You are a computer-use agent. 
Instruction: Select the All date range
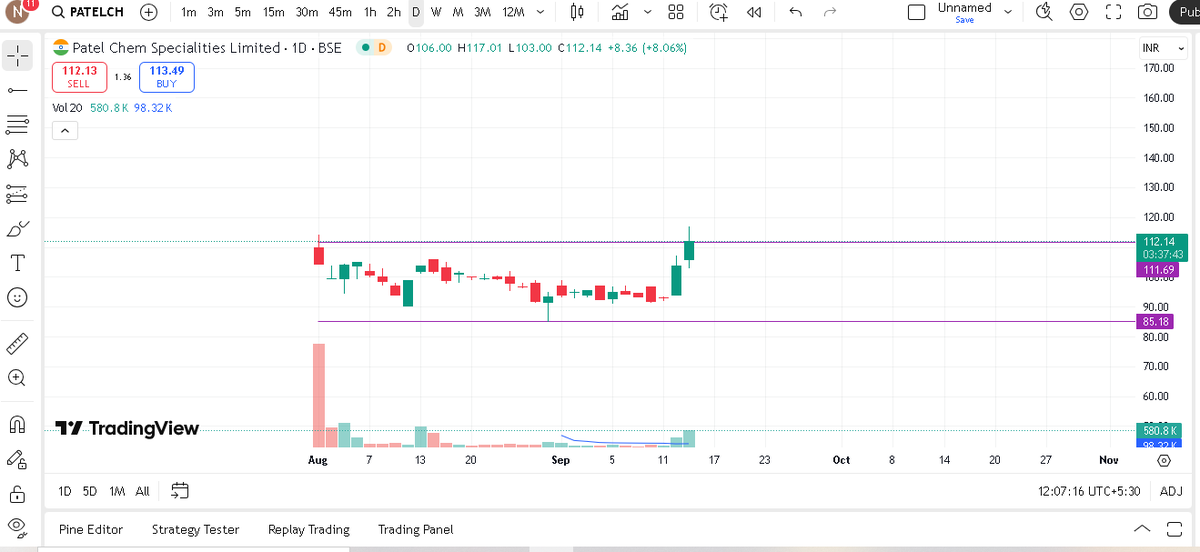(x=142, y=491)
